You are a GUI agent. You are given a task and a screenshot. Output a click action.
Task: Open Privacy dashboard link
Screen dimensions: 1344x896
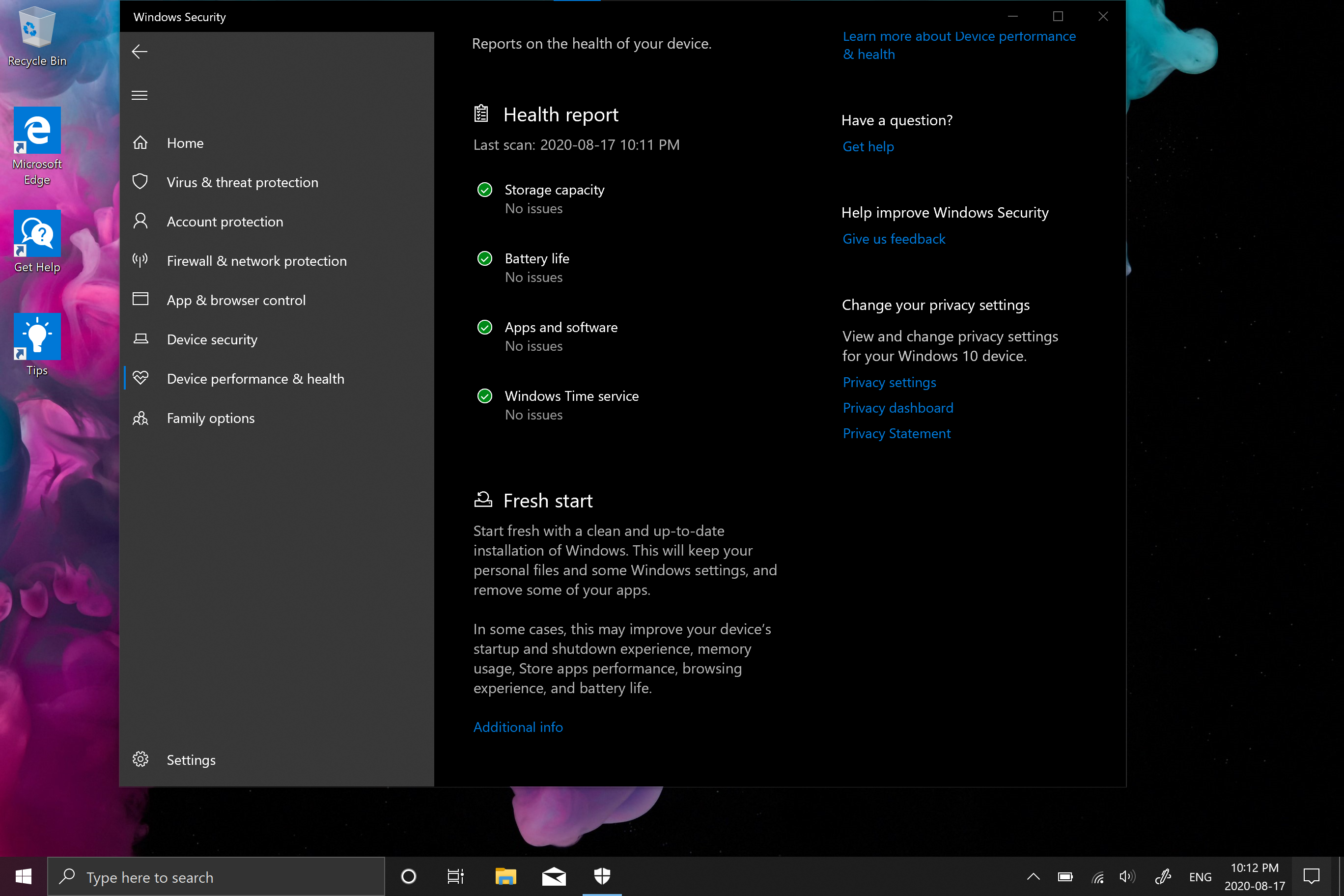(x=897, y=408)
